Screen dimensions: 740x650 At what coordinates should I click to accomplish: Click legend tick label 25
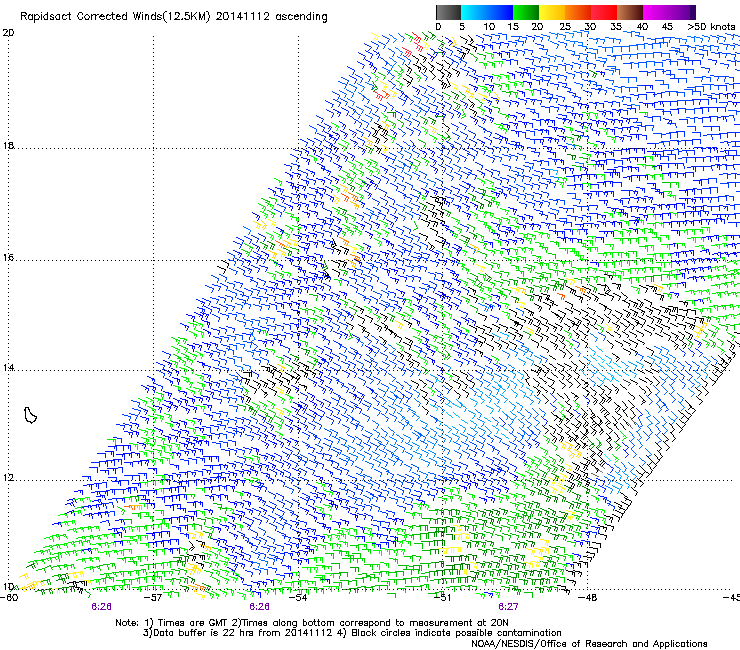(x=565, y=27)
